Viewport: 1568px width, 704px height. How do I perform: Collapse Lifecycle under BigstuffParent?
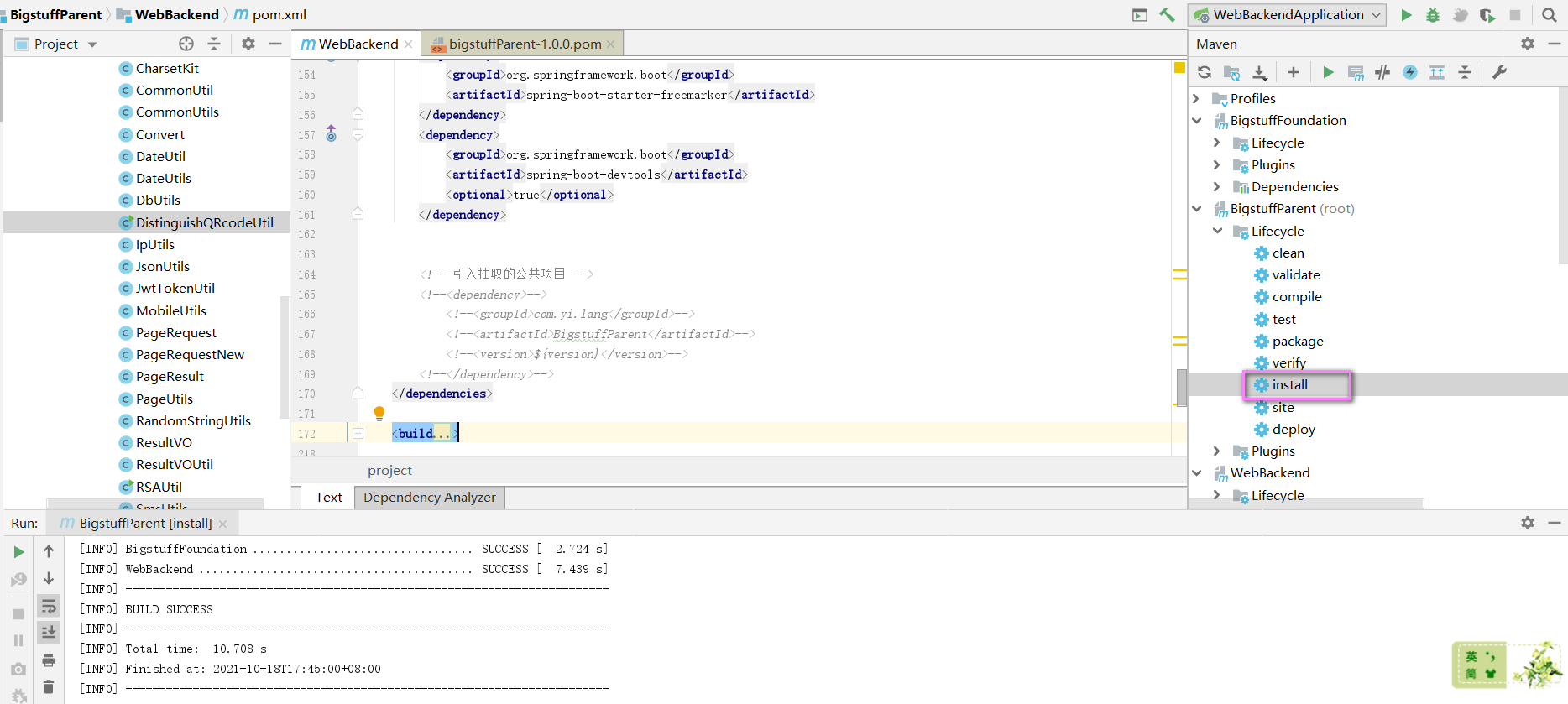[x=1217, y=231]
